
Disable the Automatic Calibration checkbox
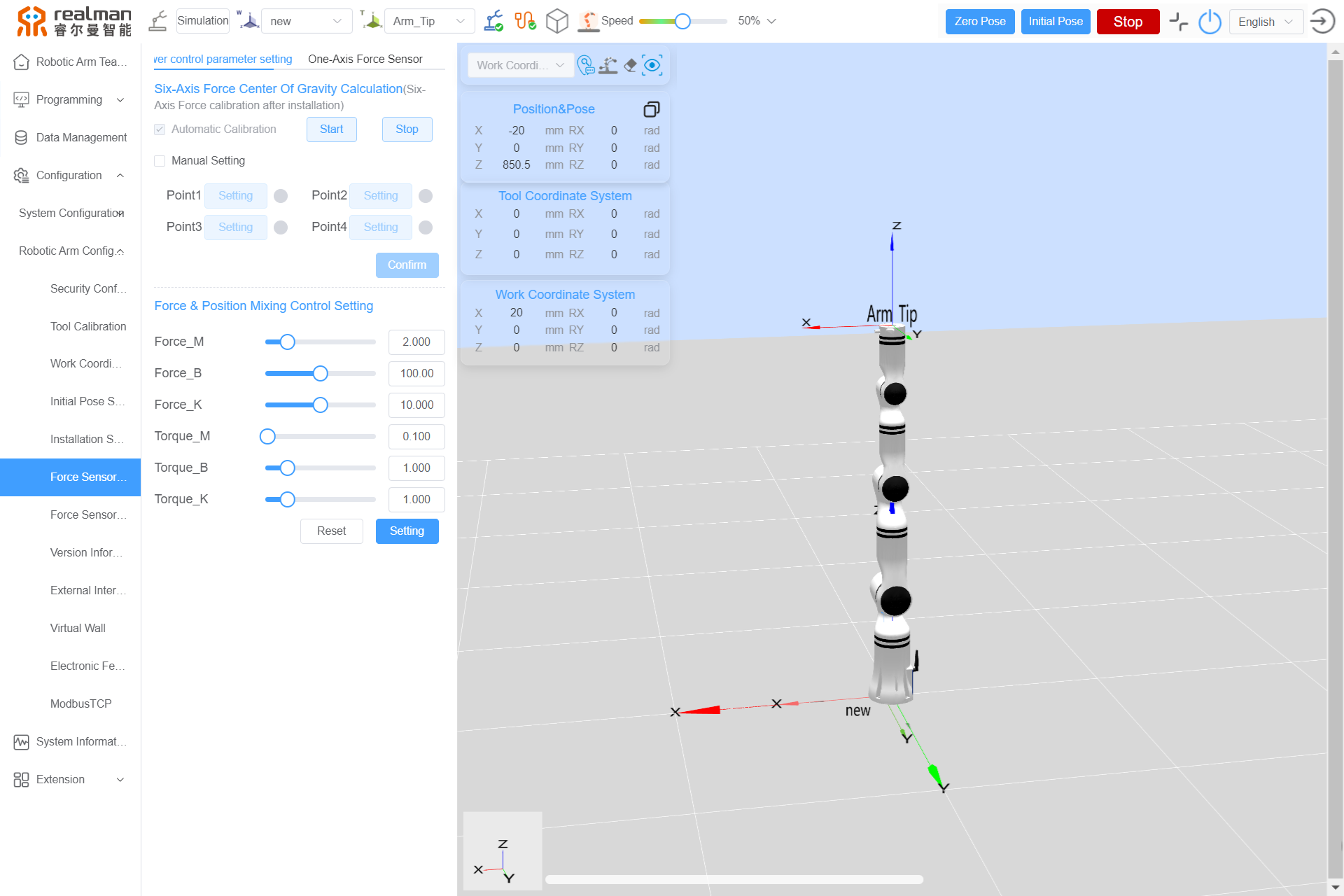pyautogui.click(x=160, y=129)
